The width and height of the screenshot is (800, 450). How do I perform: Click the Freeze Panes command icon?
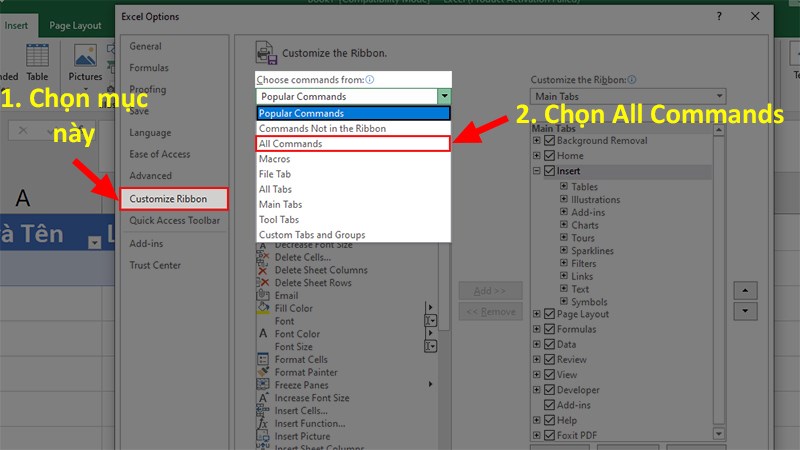(x=263, y=385)
